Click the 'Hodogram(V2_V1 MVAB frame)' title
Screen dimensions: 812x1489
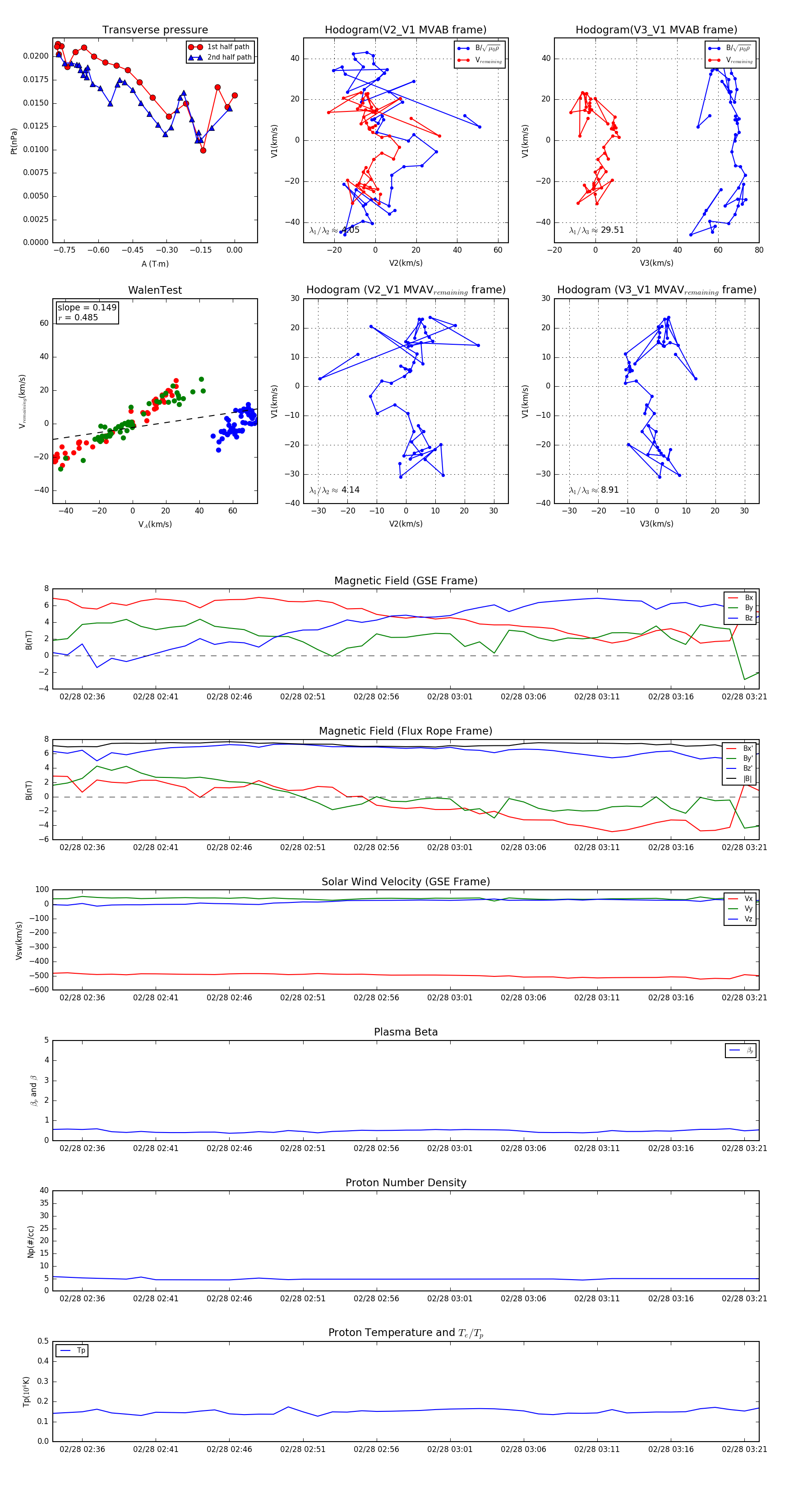(x=406, y=30)
